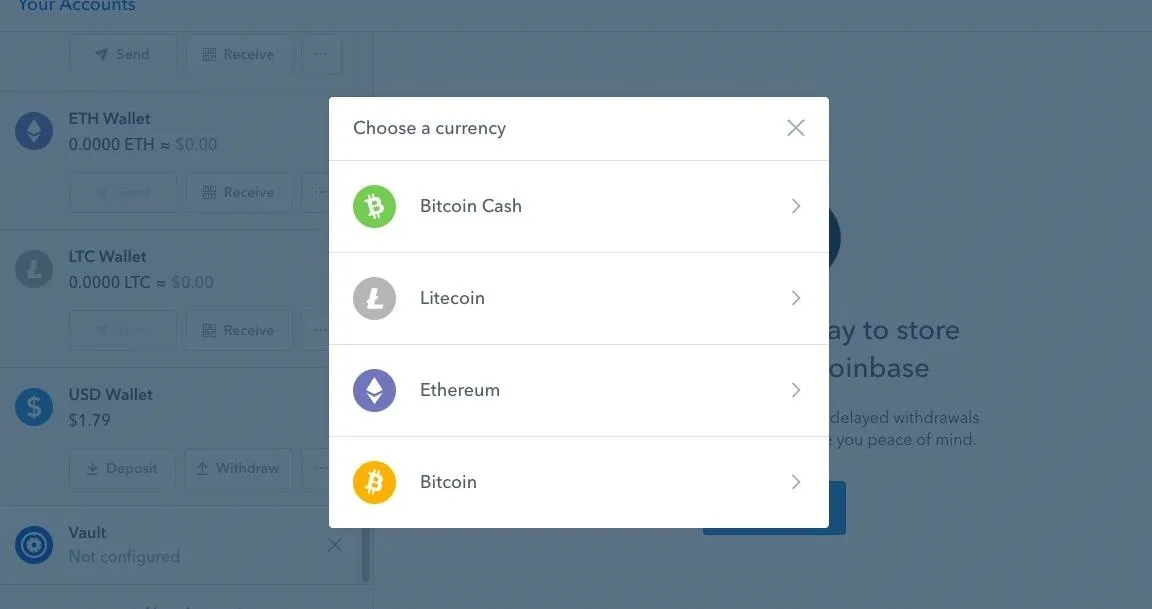This screenshot has height=609, width=1152.
Task: Choose Bitcoin from the currency list
Action: pyautogui.click(x=578, y=482)
